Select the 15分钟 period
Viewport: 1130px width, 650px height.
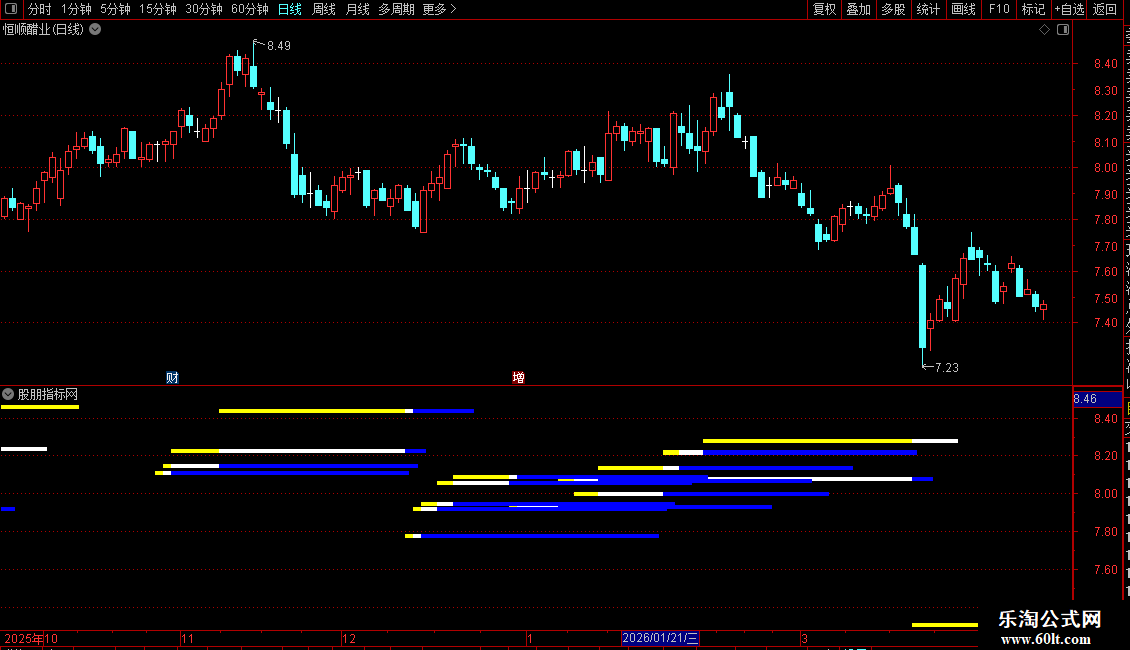pos(157,9)
